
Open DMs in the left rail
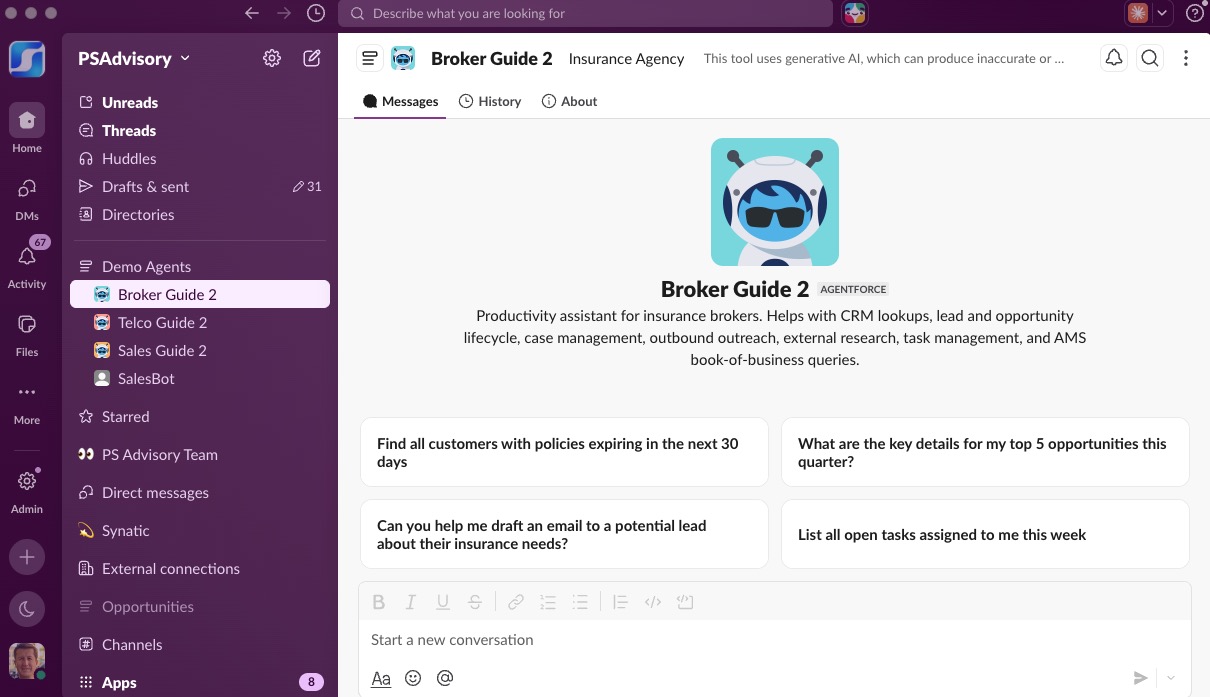[27, 197]
